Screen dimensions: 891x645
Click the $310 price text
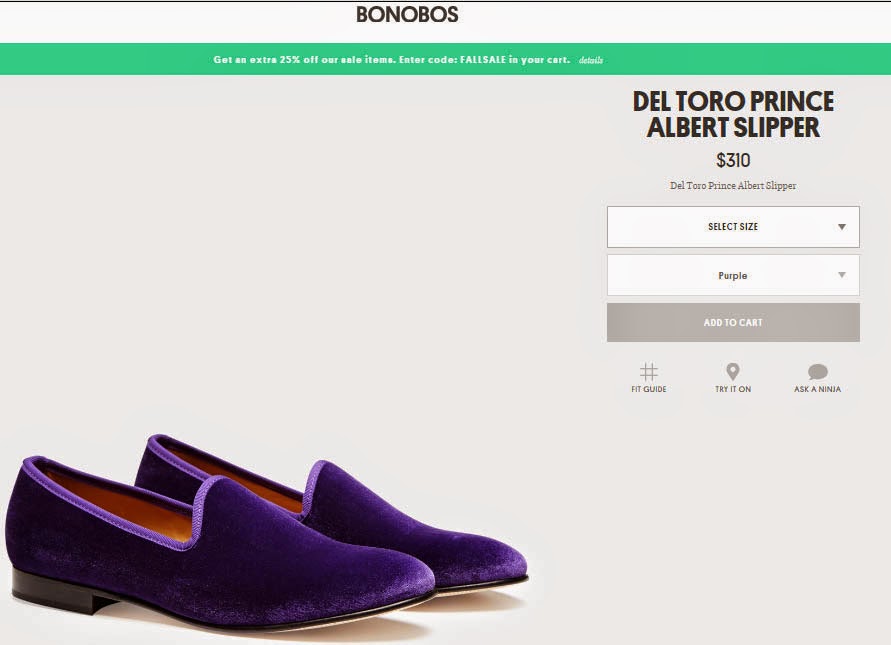coord(733,158)
